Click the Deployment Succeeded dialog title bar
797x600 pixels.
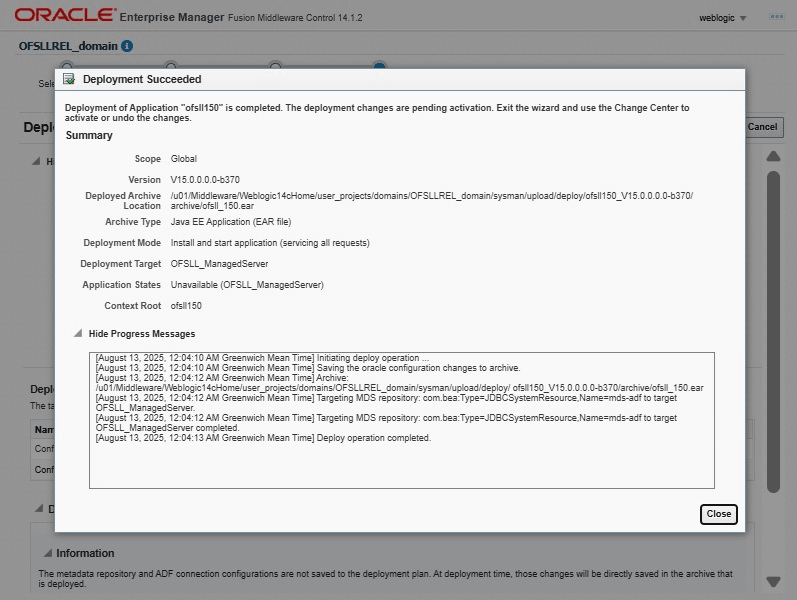pos(400,79)
